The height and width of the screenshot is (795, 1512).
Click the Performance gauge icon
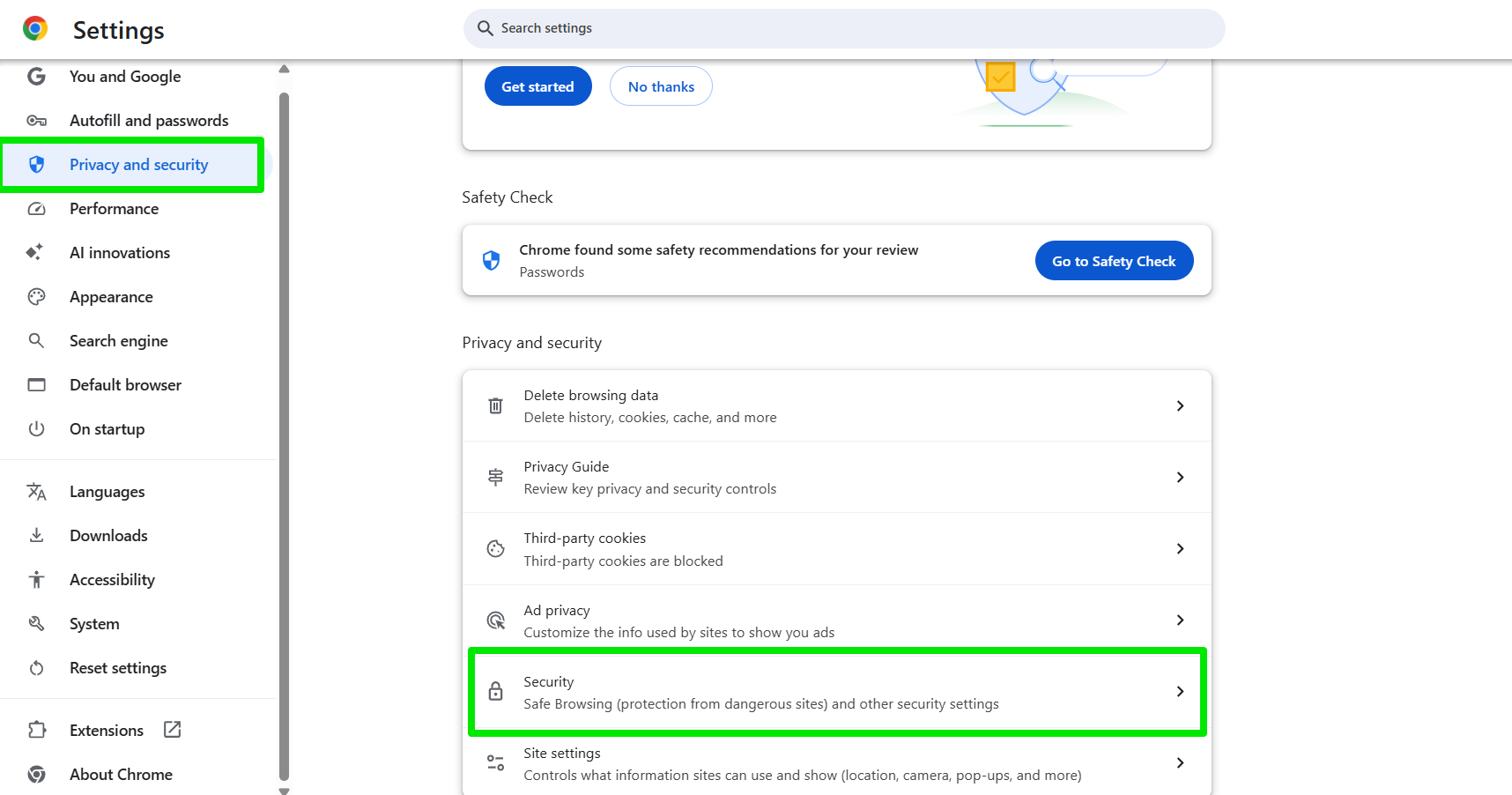pos(36,209)
